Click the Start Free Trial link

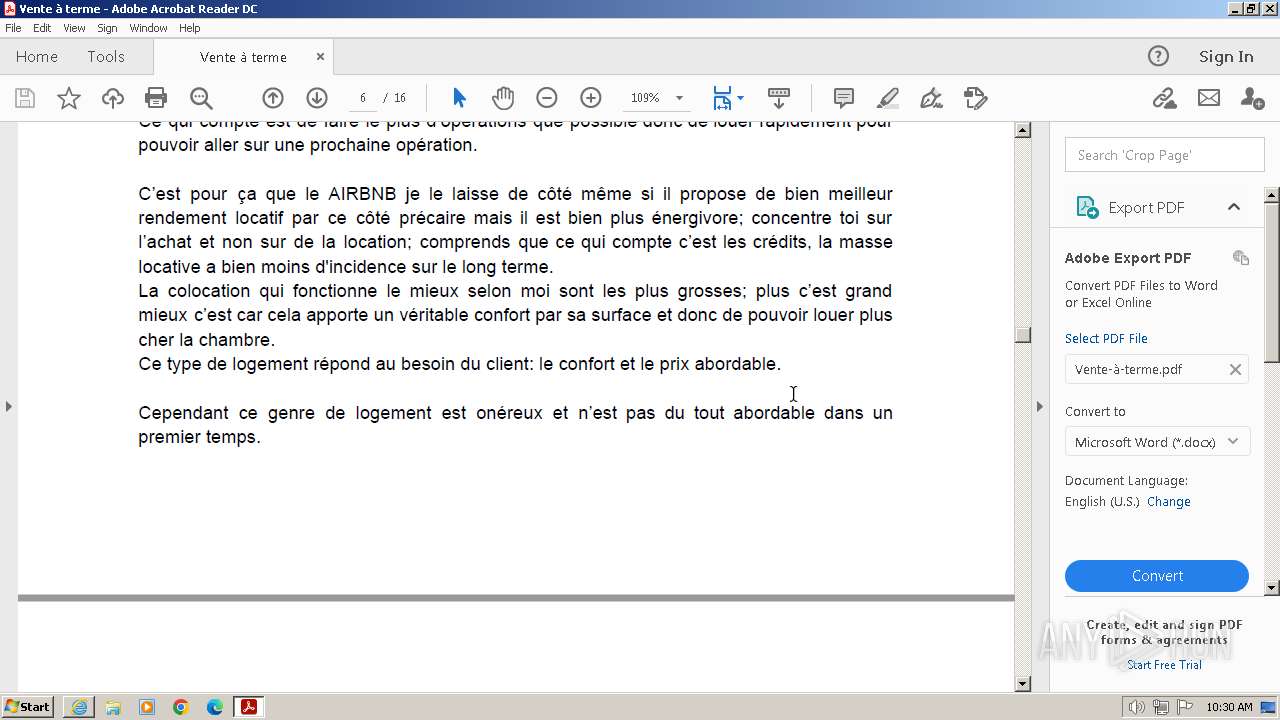click(x=1164, y=665)
